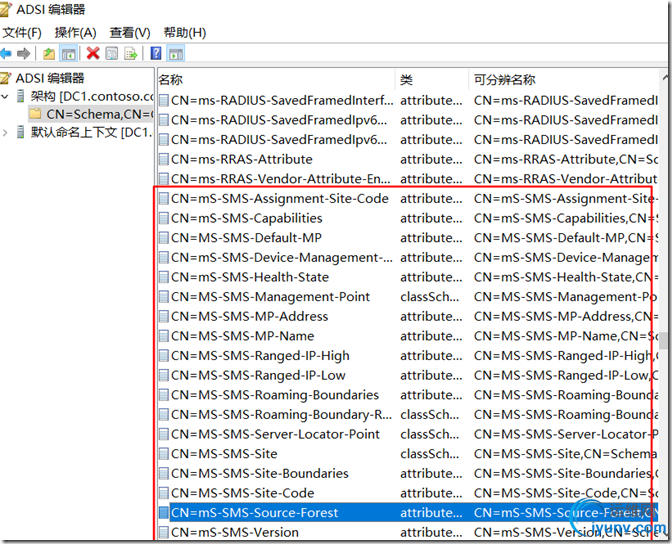The width and height of the screenshot is (672, 544).
Task: Open the blue Help question icon
Action: coord(156,53)
